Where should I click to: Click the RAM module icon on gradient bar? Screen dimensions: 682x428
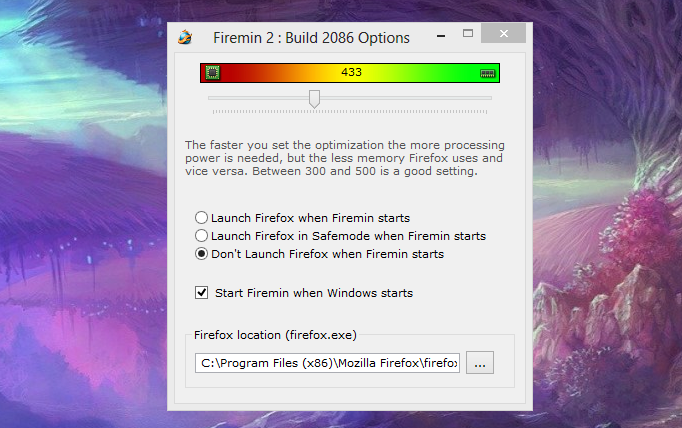(x=488, y=73)
